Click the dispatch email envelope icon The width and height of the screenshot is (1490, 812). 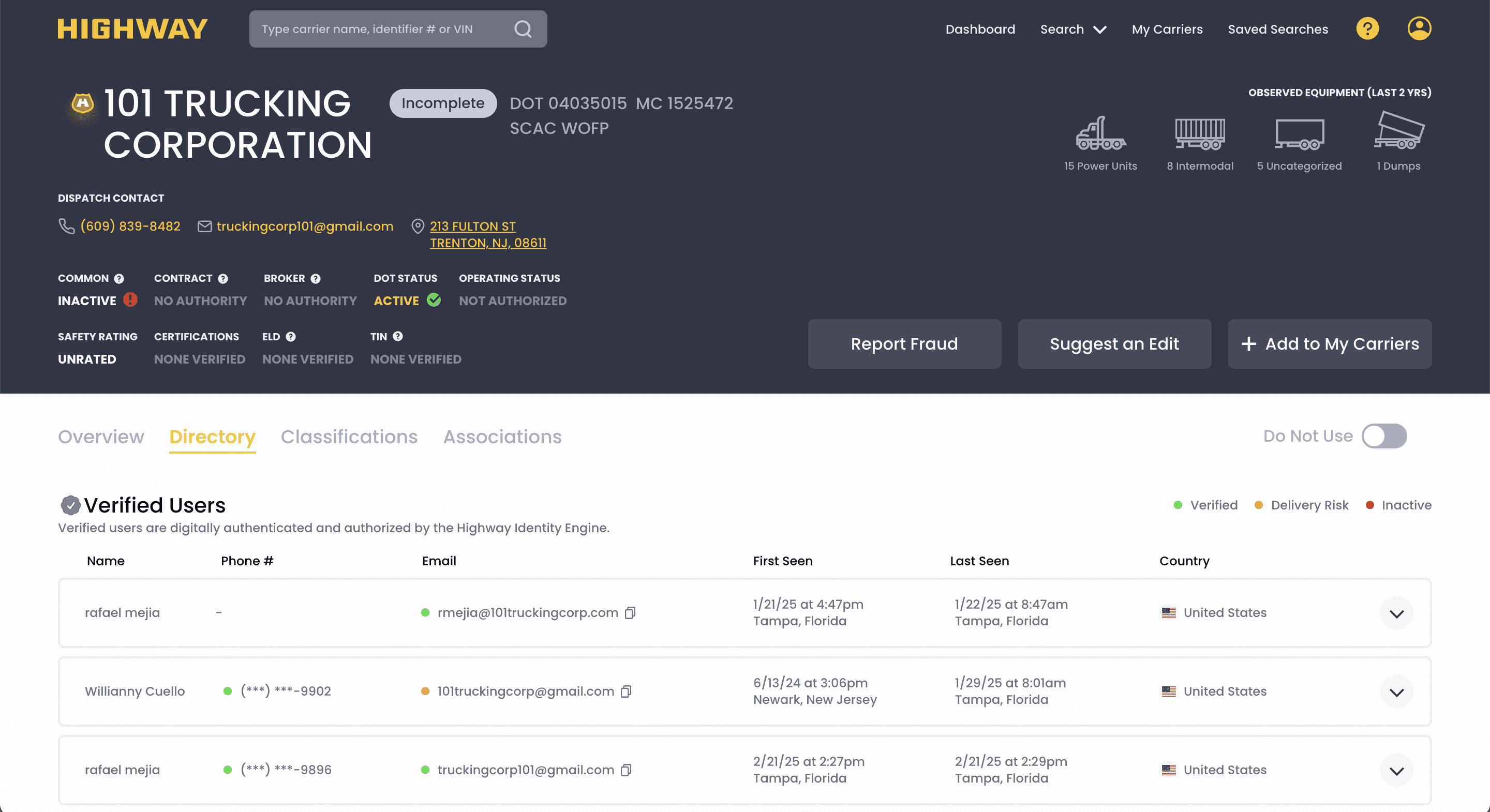205,226
